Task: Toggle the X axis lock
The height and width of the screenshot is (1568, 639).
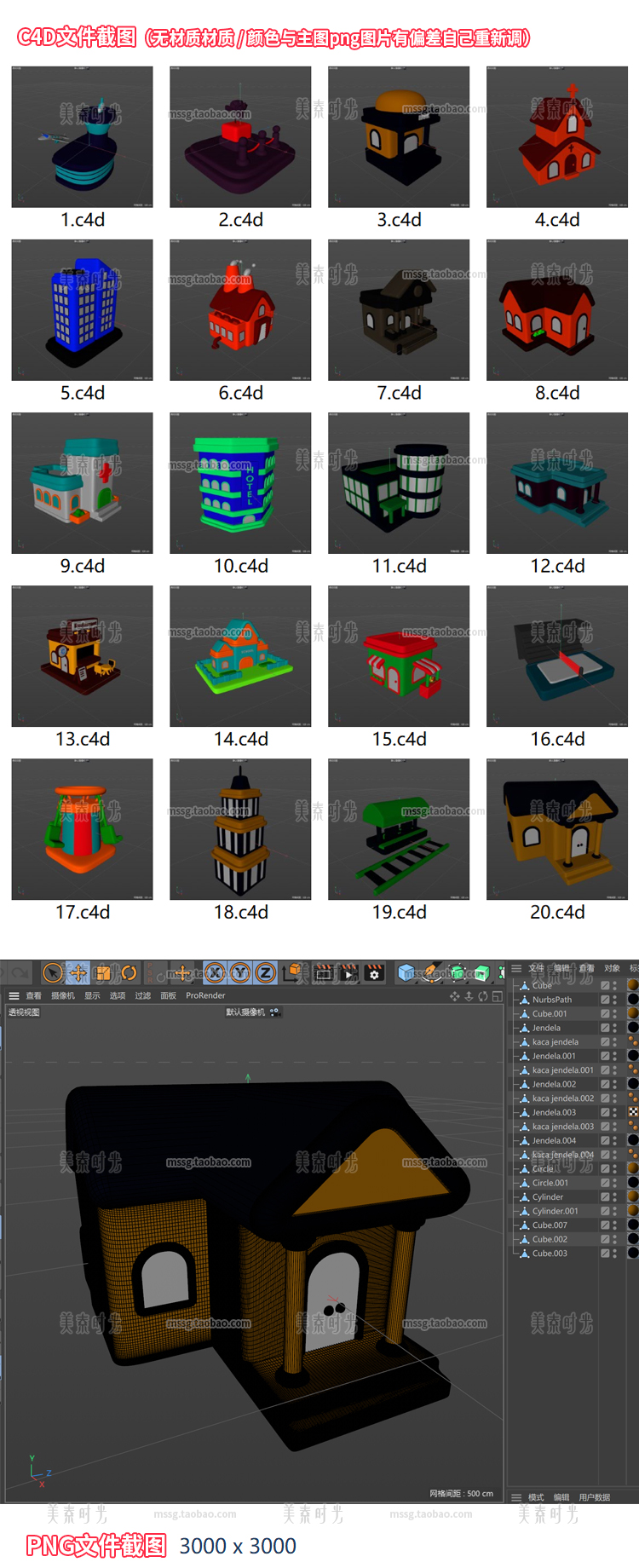Action: click(x=215, y=972)
